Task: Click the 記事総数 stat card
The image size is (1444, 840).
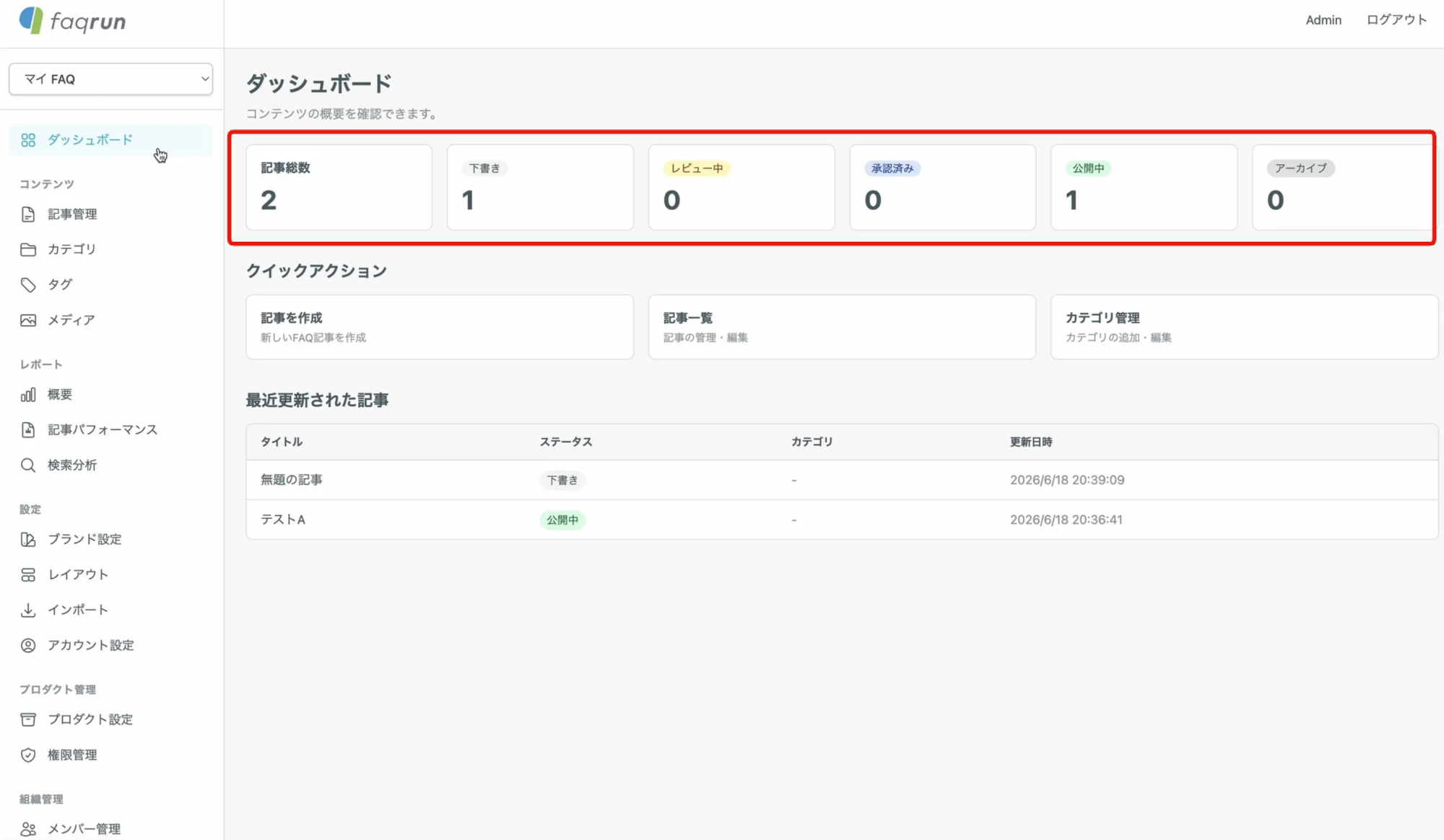Action: 339,188
